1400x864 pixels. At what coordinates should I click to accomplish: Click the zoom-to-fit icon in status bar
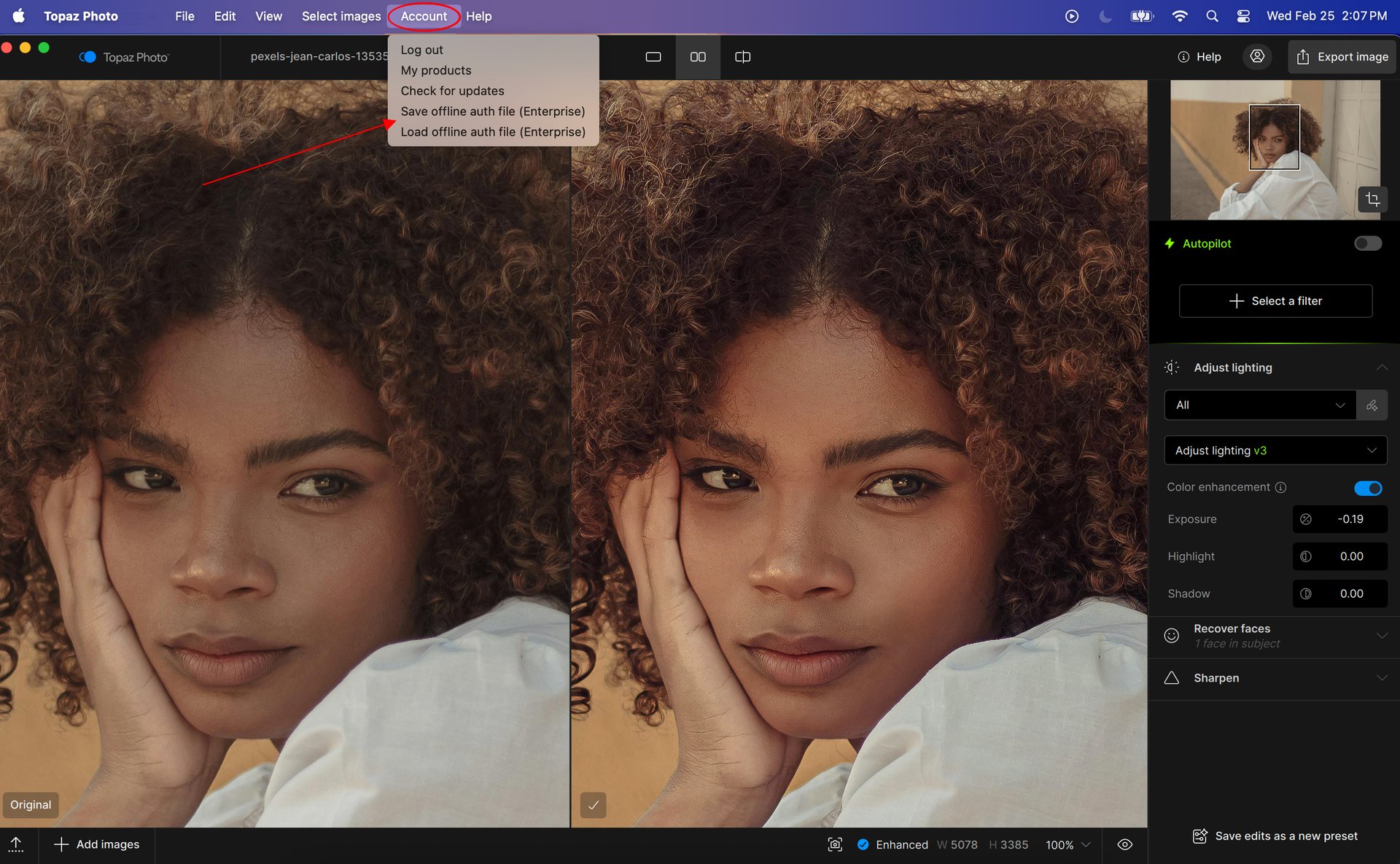pos(835,844)
